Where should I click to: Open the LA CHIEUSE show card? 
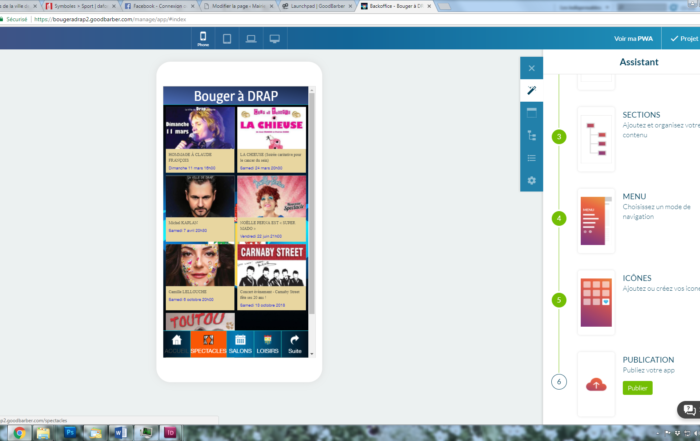point(271,139)
